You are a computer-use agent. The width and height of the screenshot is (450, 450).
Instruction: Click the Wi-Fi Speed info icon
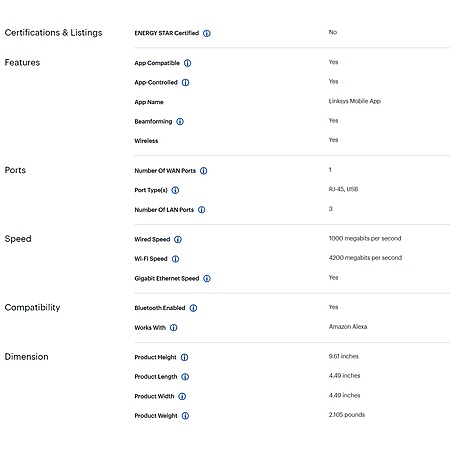(175, 259)
